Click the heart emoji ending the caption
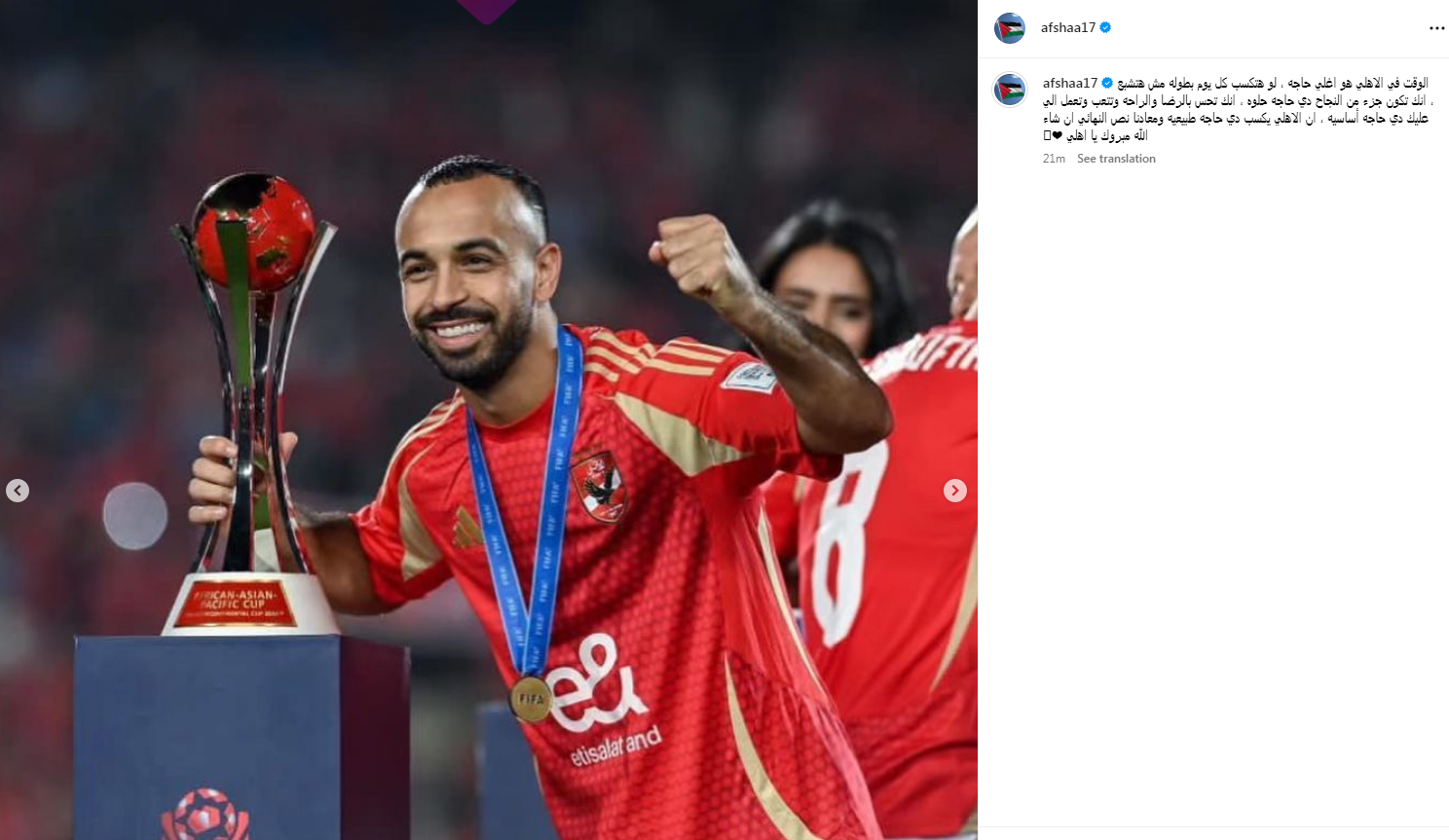This screenshot has width=1449, height=840. pyautogui.click(x=1058, y=135)
